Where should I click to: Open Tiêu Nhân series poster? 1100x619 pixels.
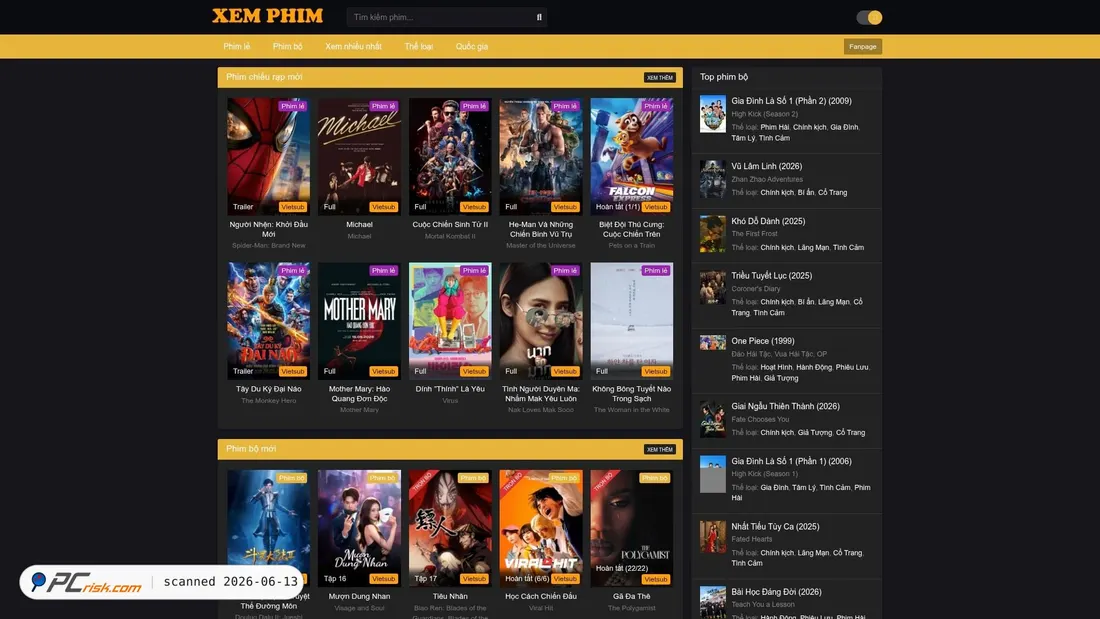[x=450, y=528]
